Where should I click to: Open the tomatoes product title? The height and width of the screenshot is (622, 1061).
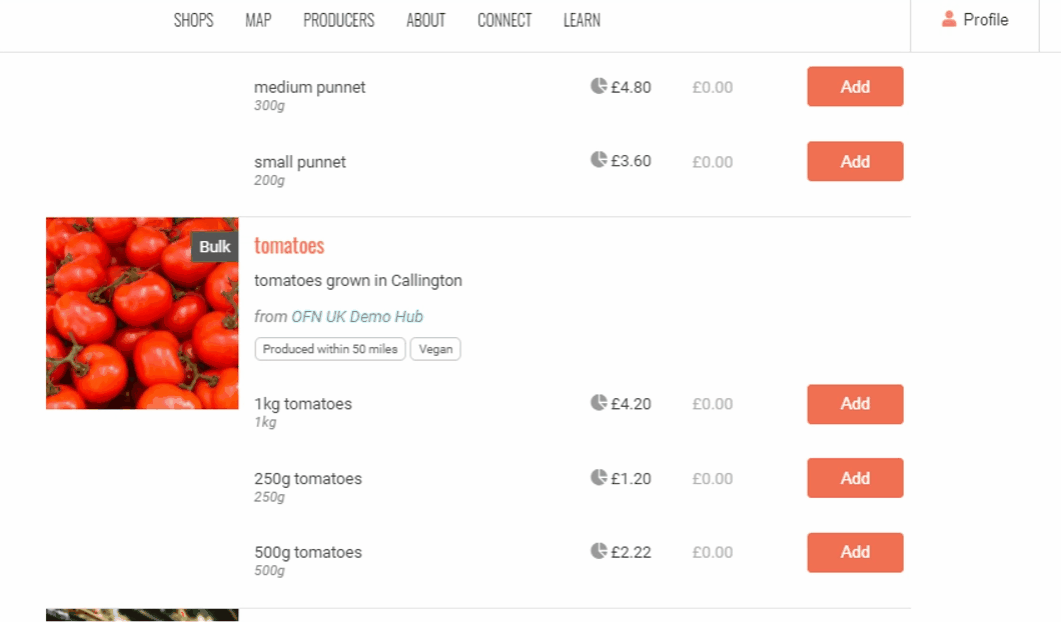(x=289, y=246)
